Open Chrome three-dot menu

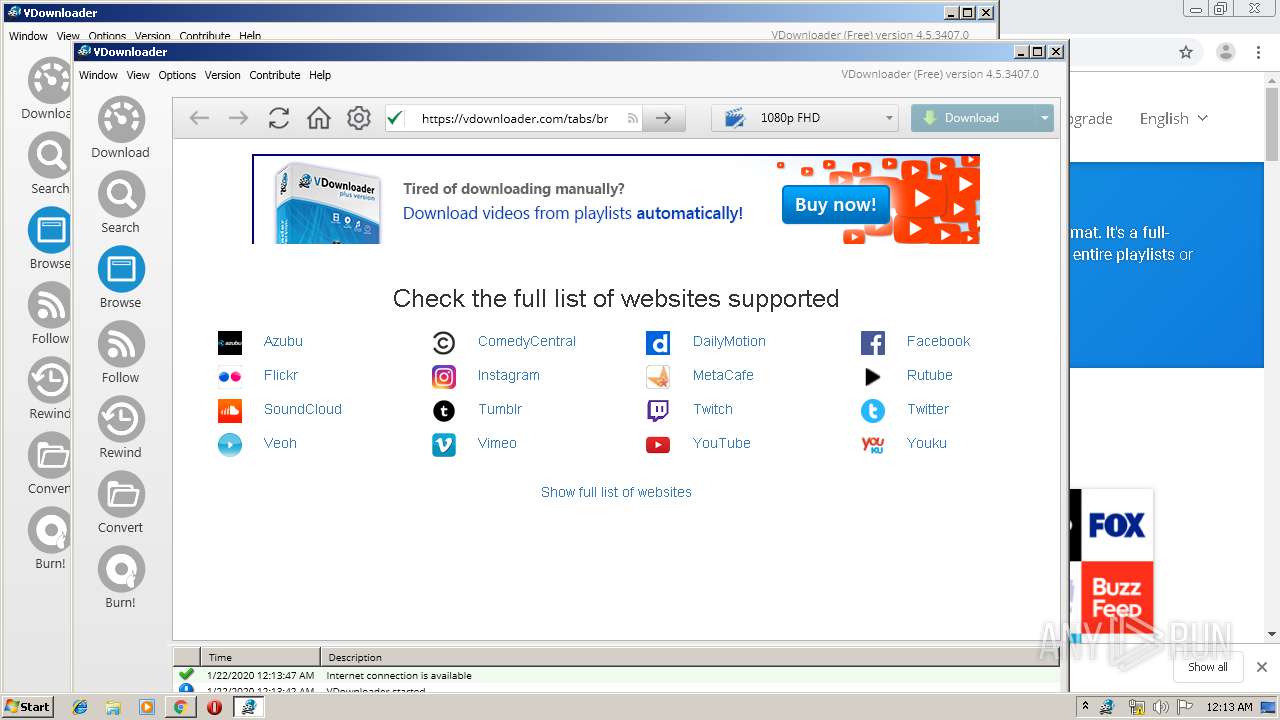click(x=1259, y=52)
